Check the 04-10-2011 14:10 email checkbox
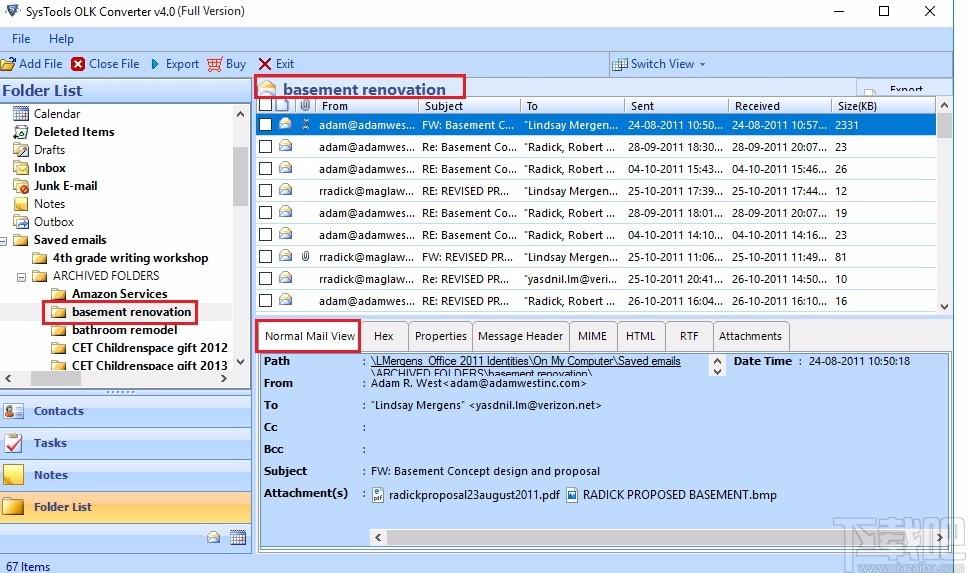The image size is (968, 573). (x=265, y=235)
